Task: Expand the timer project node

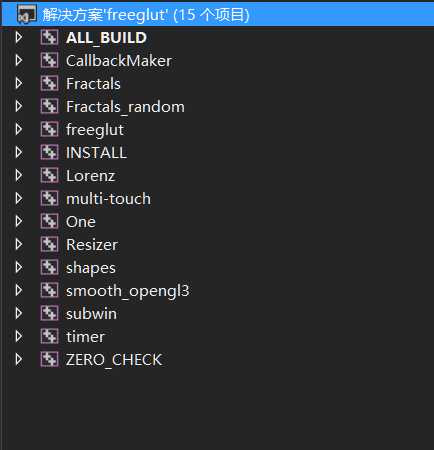Action: click(x=19, y=336)
